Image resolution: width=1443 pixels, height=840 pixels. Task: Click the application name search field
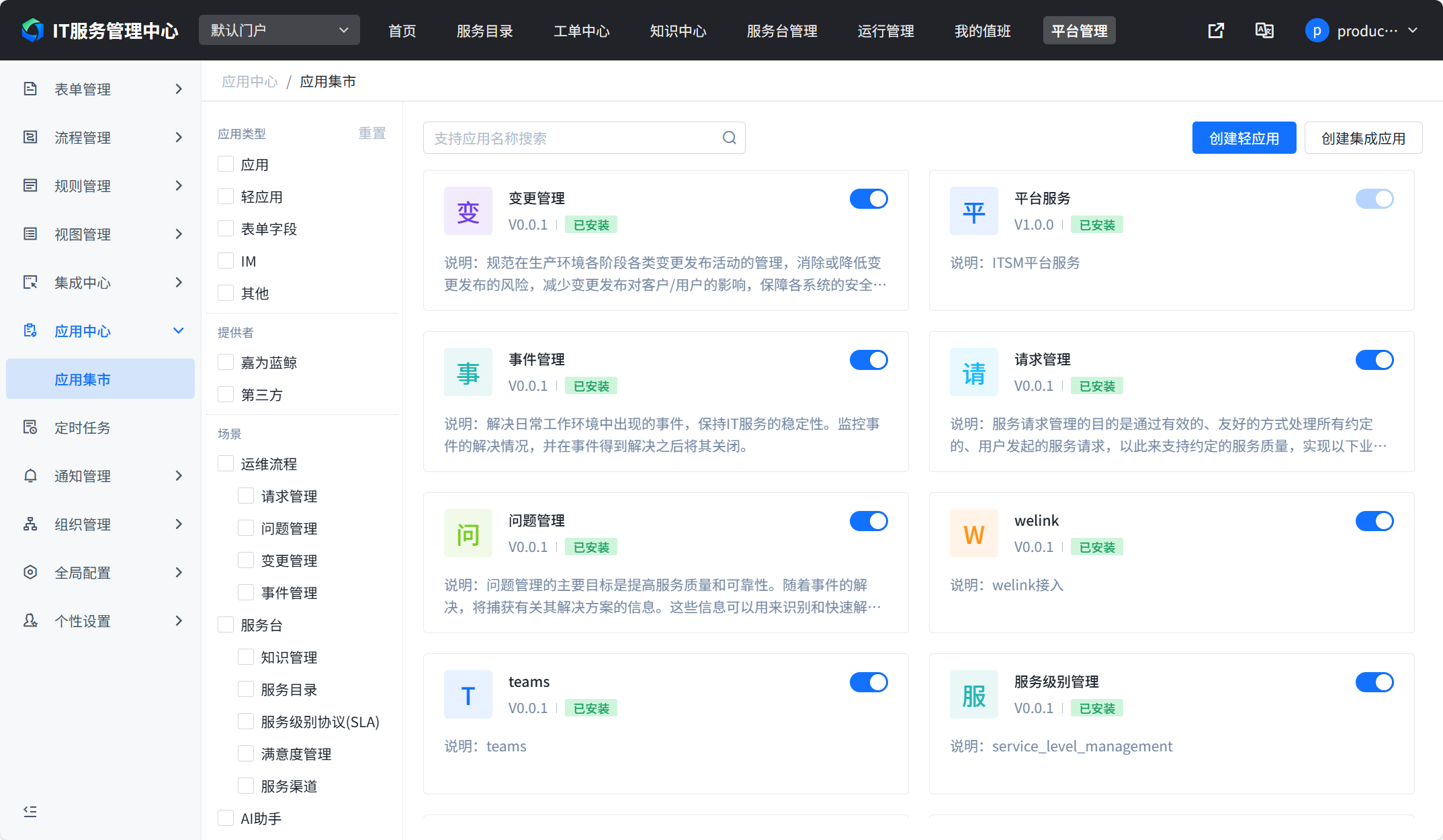tap(571, 138)
